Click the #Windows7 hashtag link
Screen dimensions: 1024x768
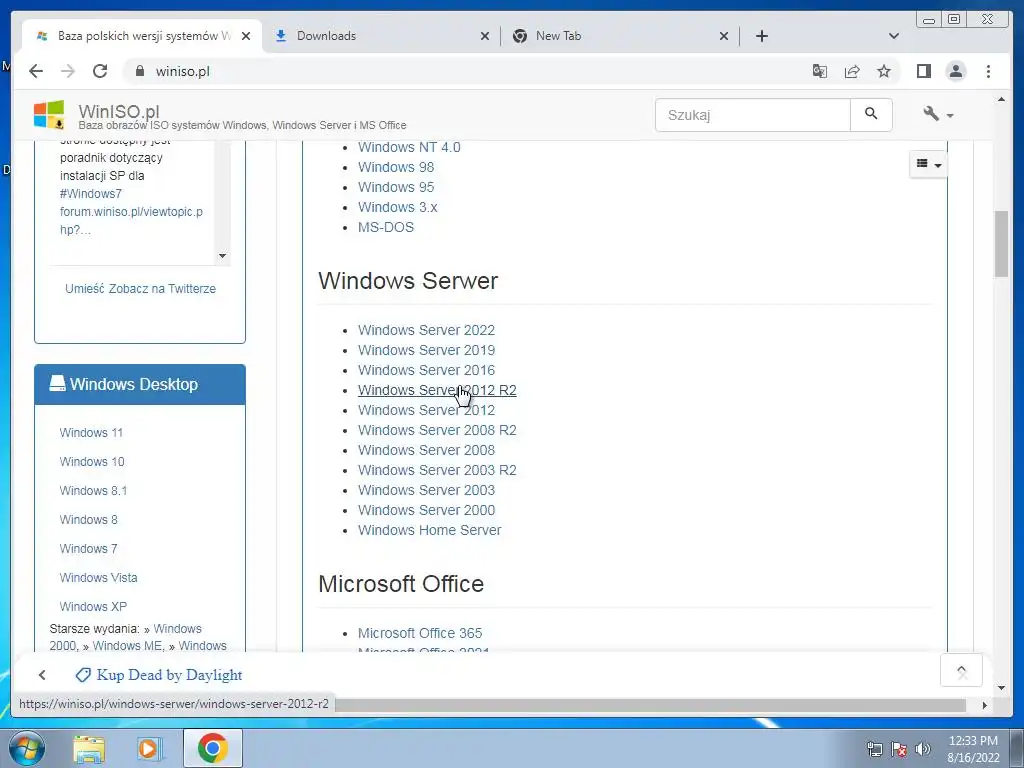[91, 194]
